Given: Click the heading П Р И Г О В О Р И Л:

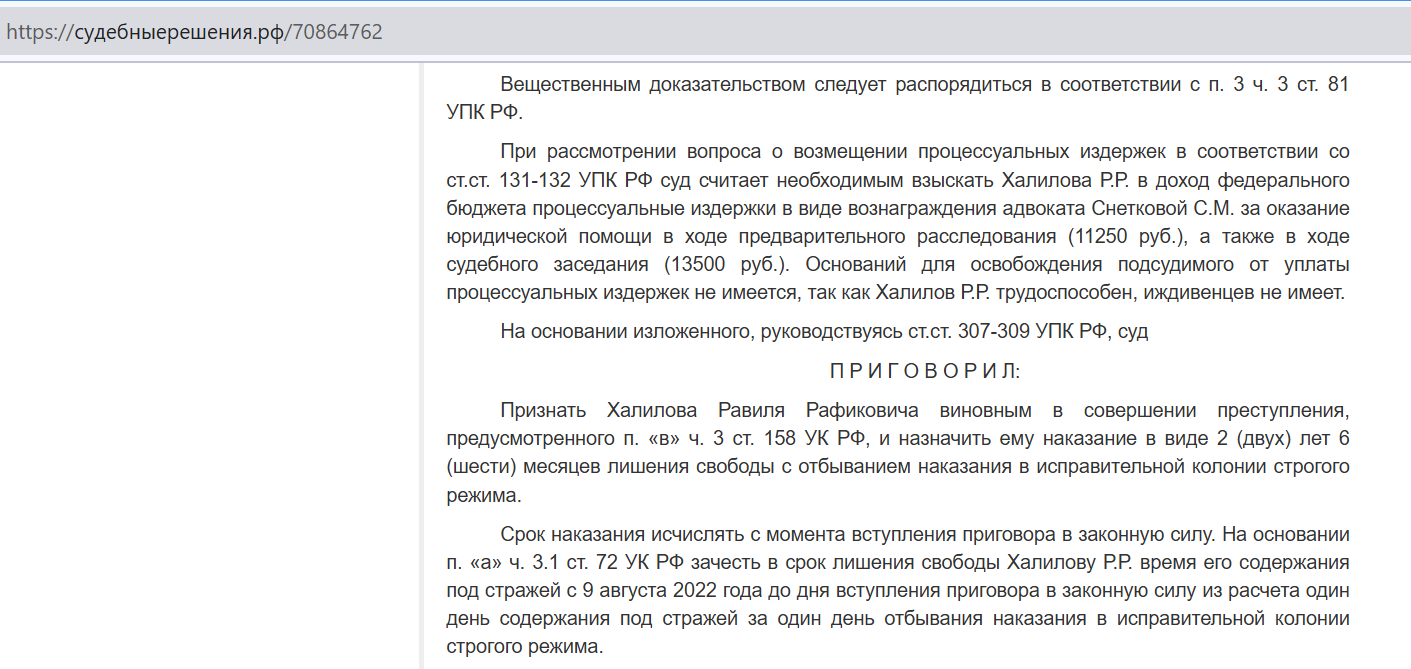Looking at the screenshot, I should tap(925, 371).
